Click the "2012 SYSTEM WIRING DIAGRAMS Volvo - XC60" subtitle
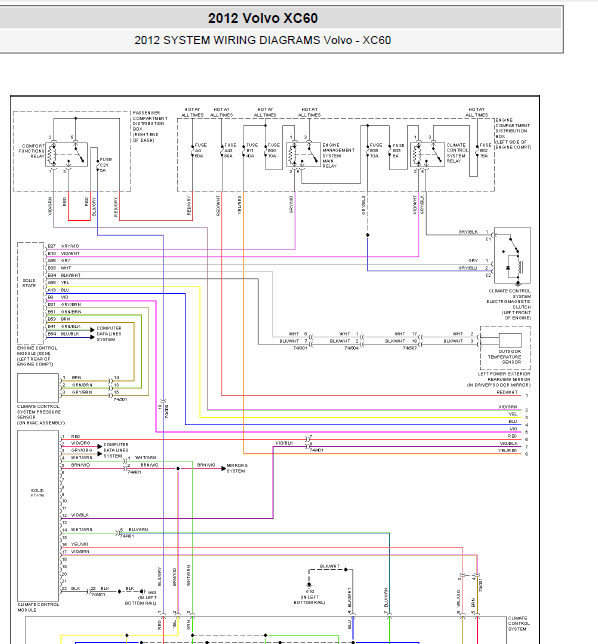 pos(263,40)
